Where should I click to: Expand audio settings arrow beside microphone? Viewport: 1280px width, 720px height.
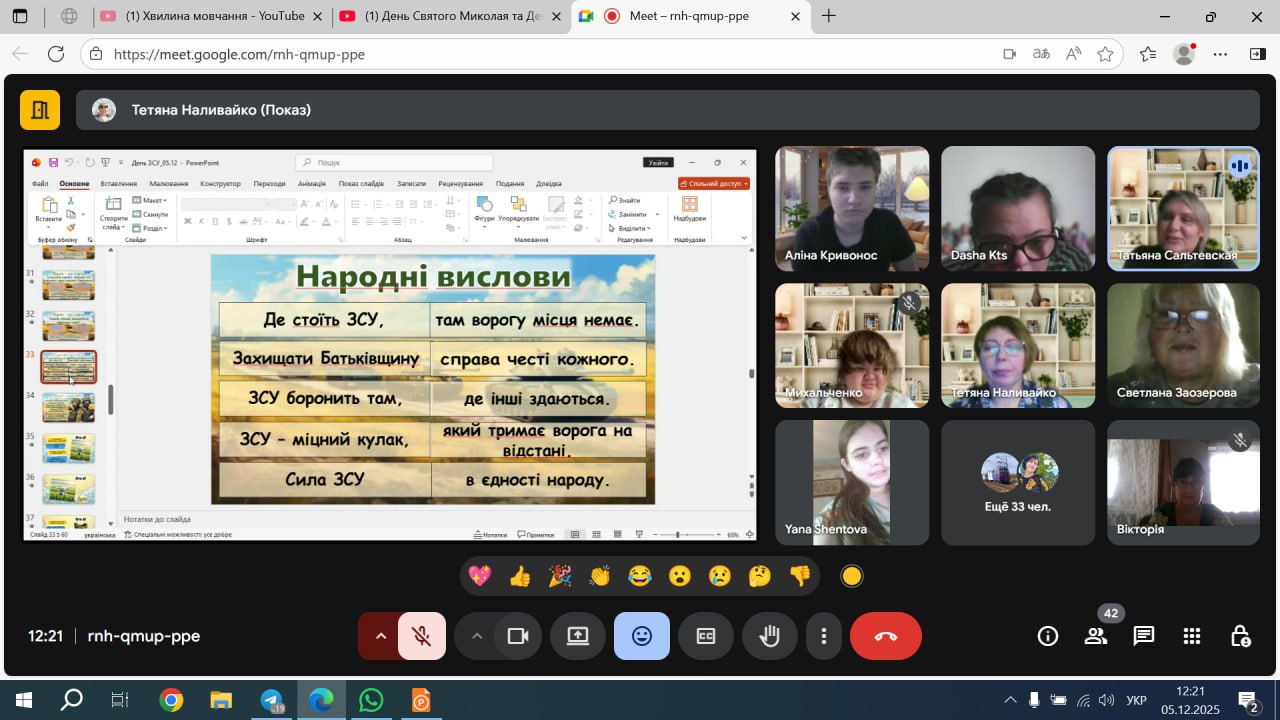tap(380, 636)
